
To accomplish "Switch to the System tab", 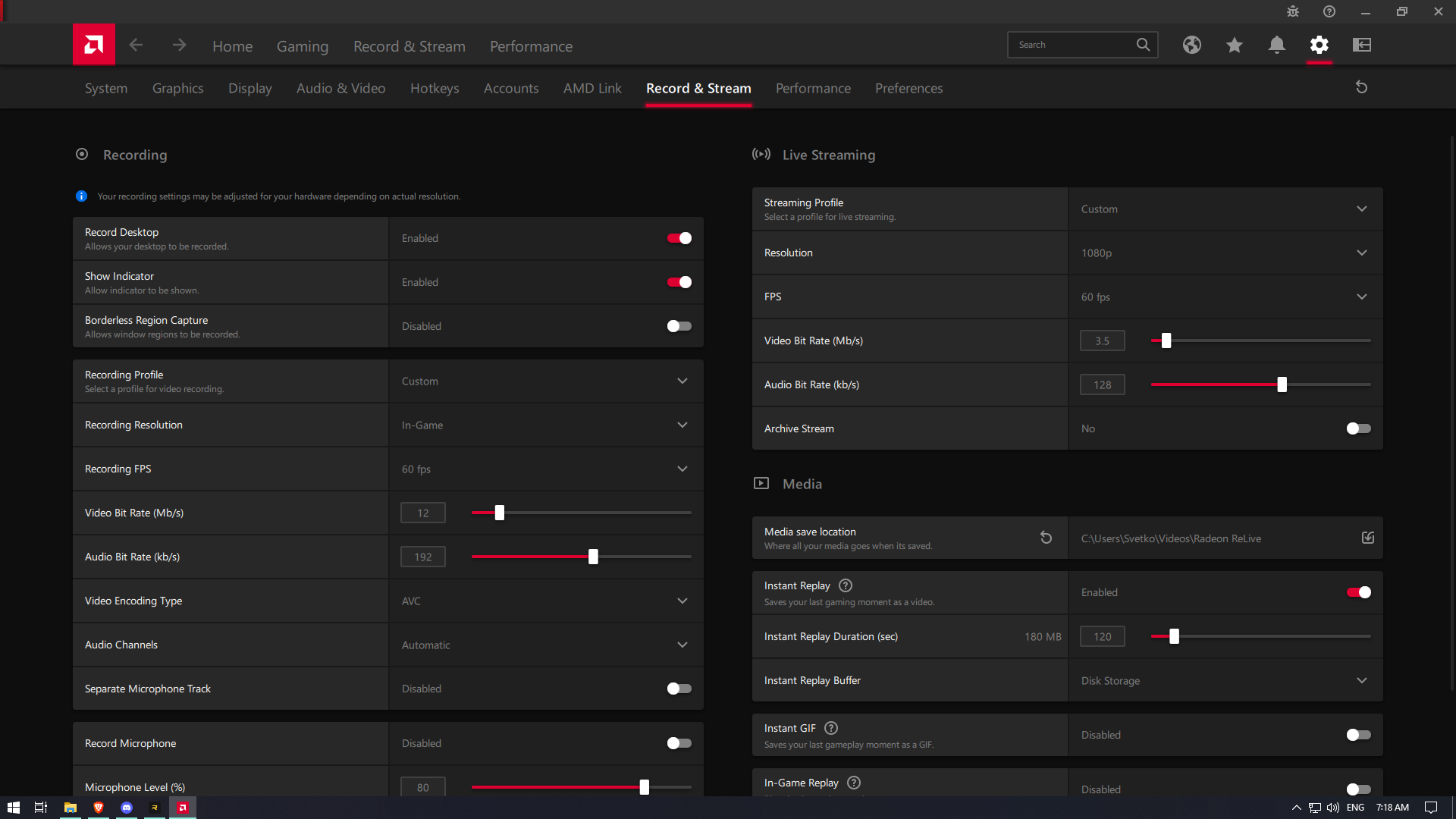I will coord(106,88).
